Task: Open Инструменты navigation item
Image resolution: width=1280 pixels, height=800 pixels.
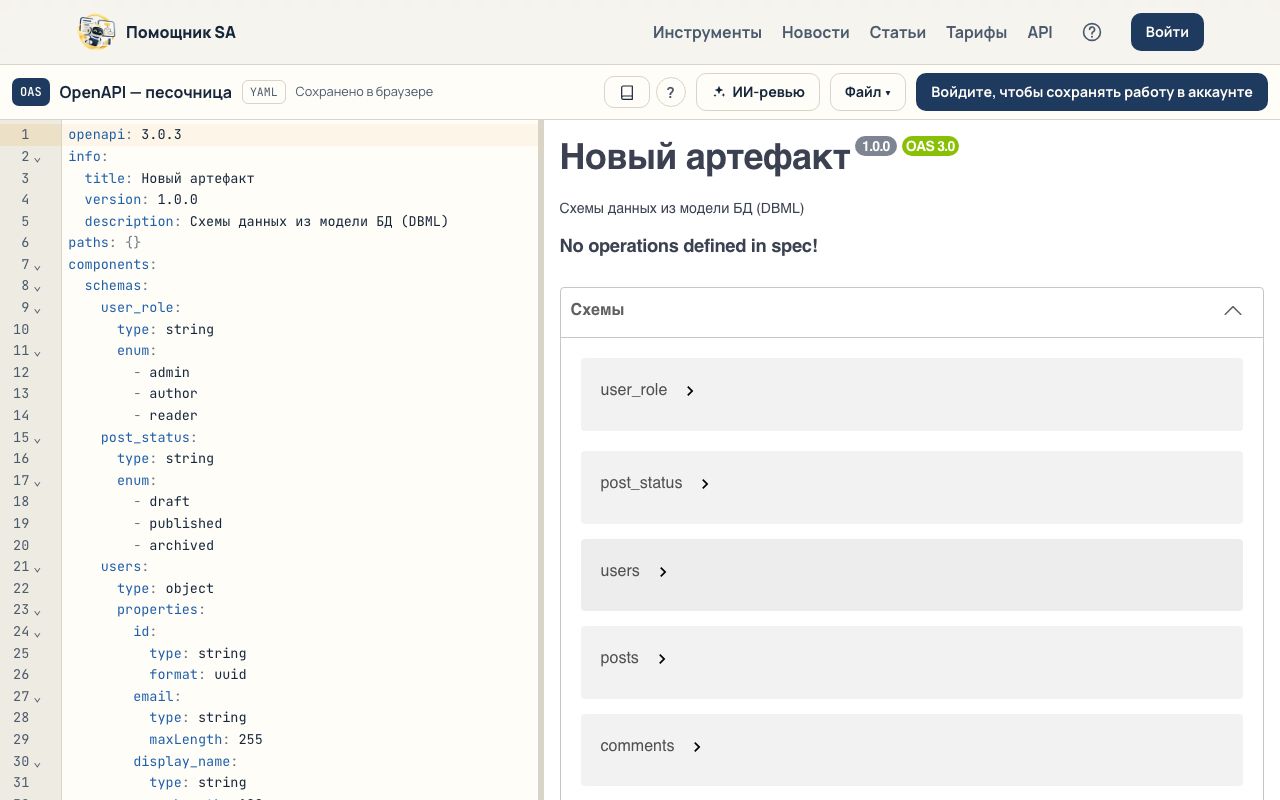Action: (x=707, y=32)
